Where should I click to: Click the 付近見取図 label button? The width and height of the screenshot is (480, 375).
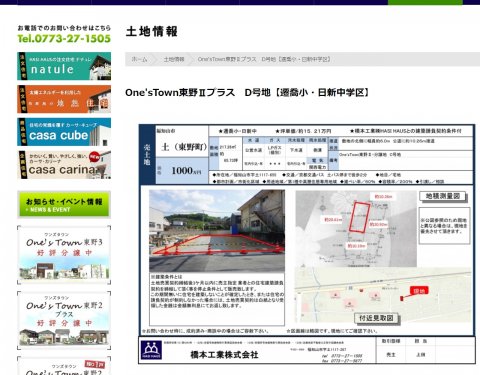pos(376,318)
